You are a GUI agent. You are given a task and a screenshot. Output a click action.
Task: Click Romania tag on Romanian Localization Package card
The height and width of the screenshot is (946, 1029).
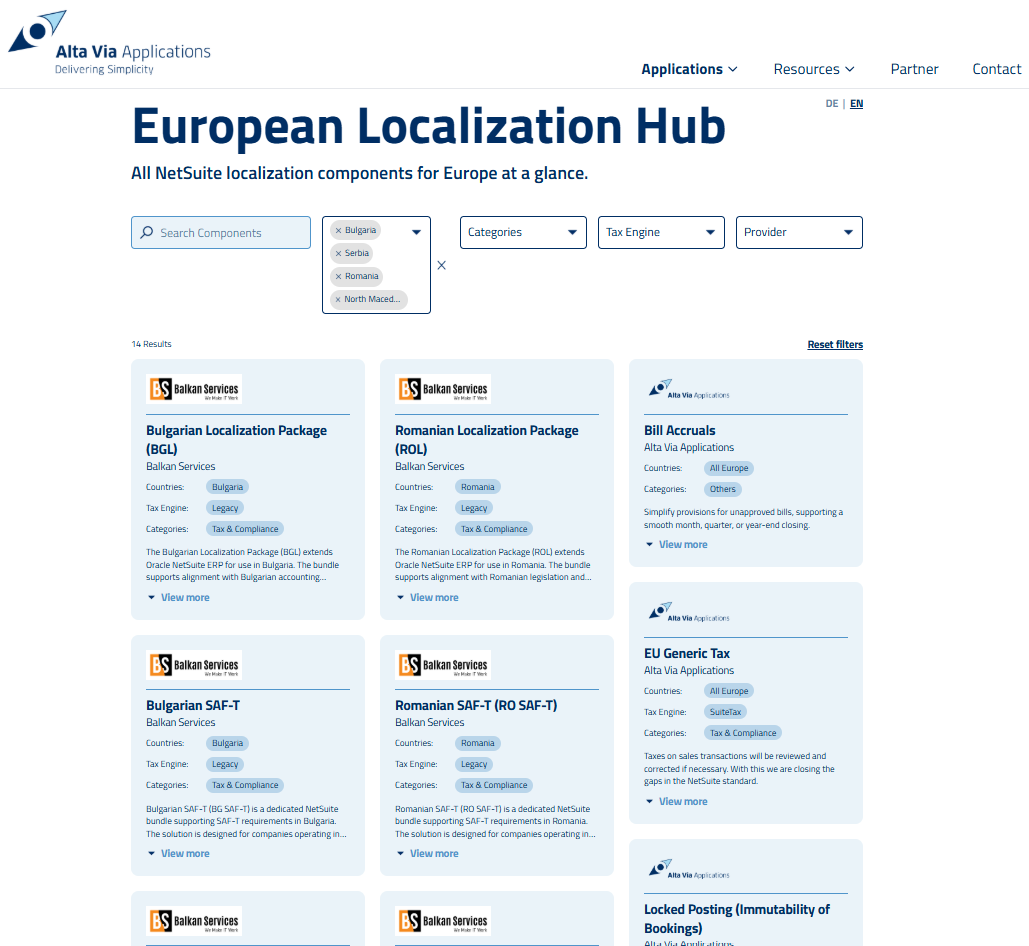point(477,487)
